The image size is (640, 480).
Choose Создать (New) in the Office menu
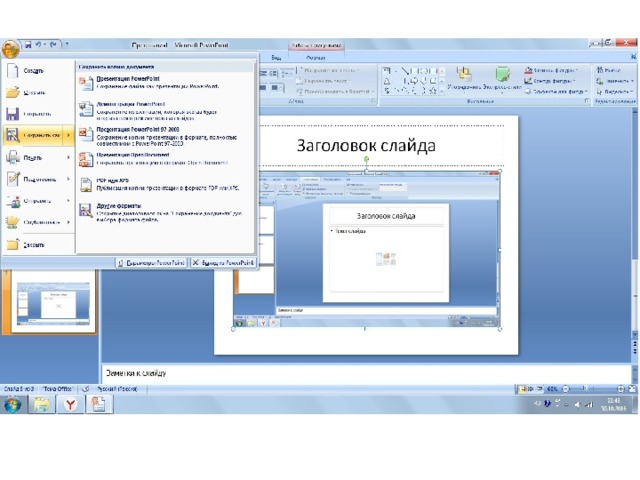pos(38,71)
